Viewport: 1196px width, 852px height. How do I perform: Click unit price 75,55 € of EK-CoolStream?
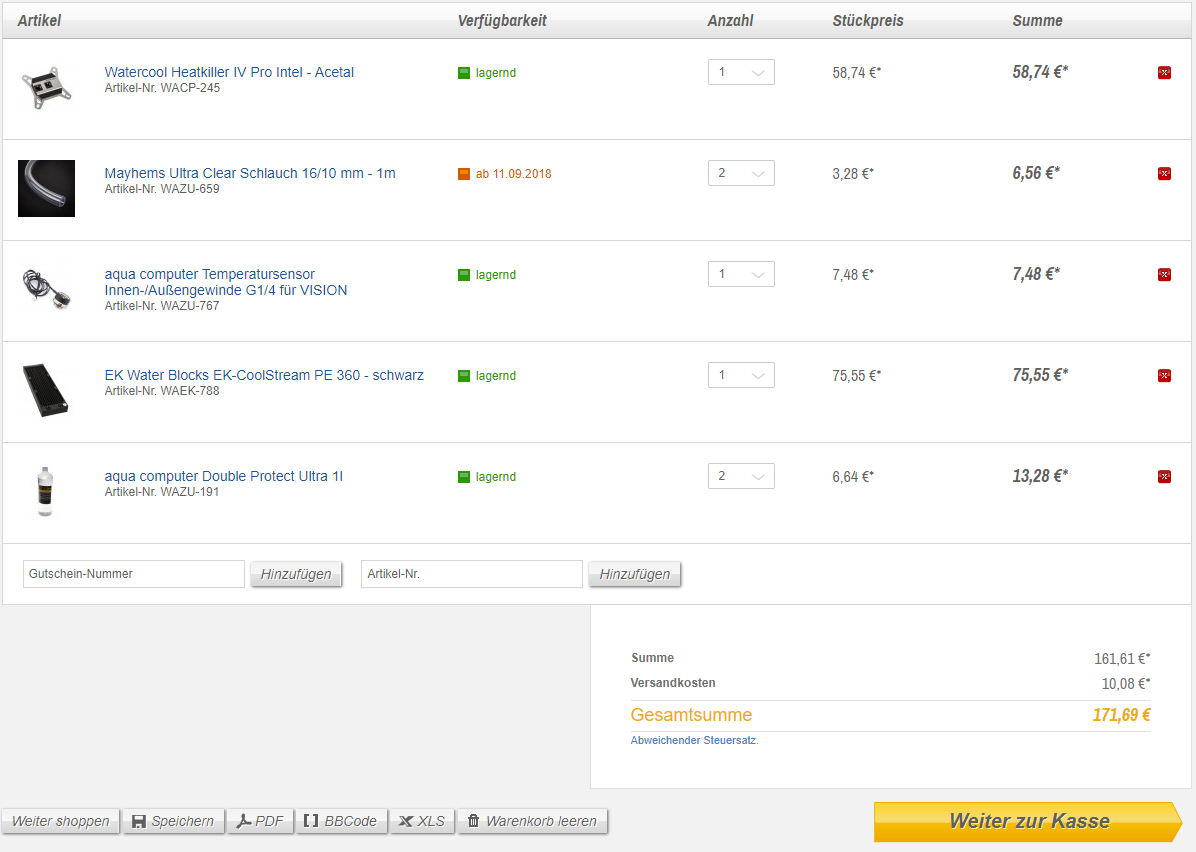point(857,375)
